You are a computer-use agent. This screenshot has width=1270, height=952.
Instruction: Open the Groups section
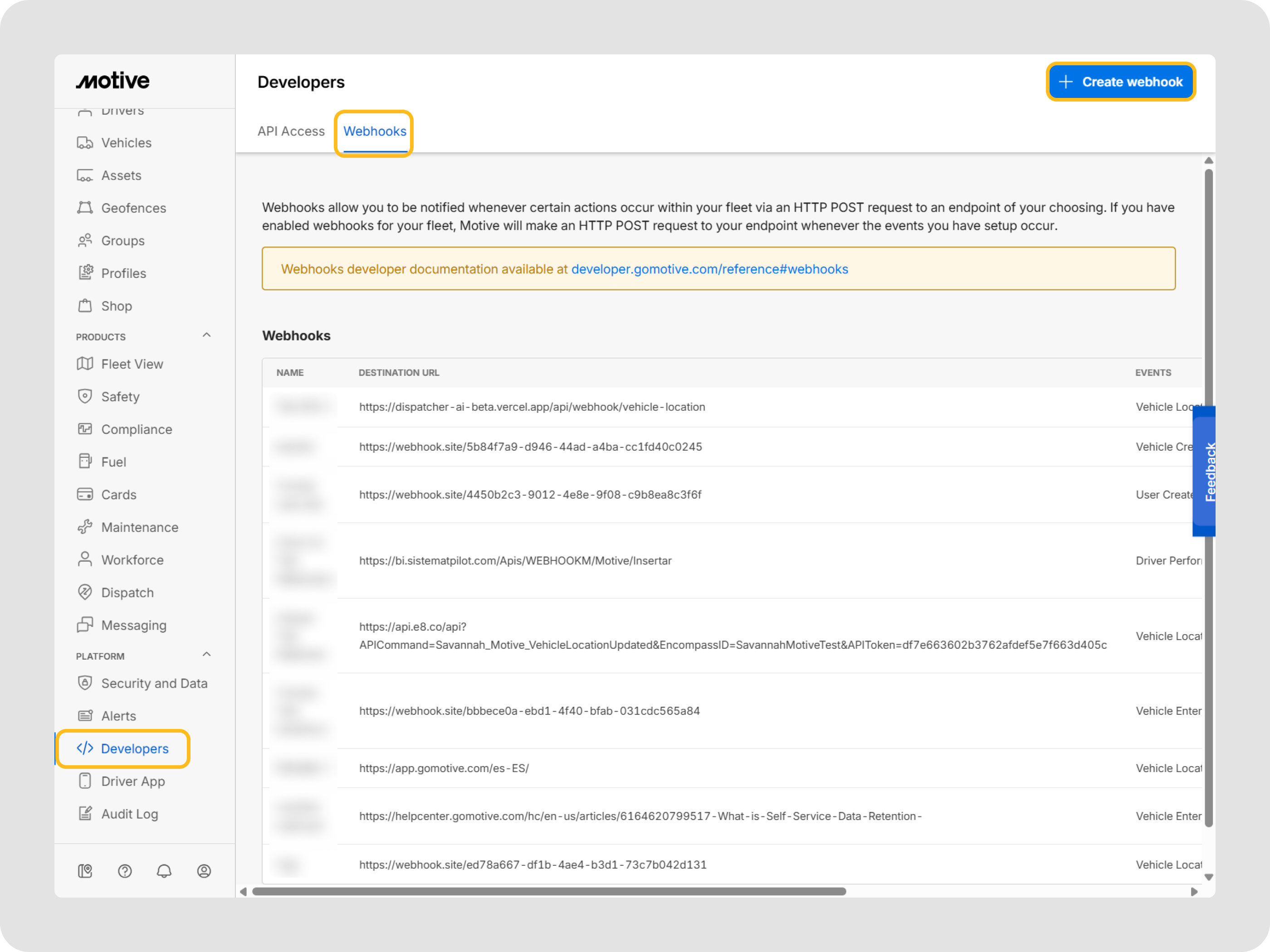(x=123, y=240)
